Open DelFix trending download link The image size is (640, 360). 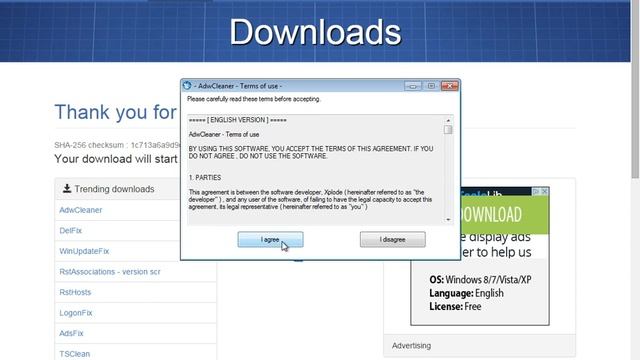pos(71,231)
